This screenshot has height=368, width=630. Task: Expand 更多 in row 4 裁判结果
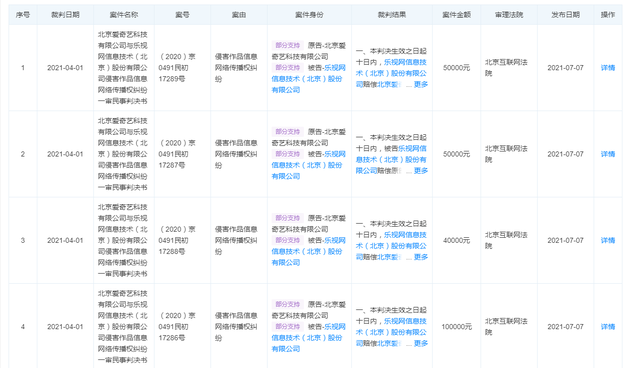(421, 343)
